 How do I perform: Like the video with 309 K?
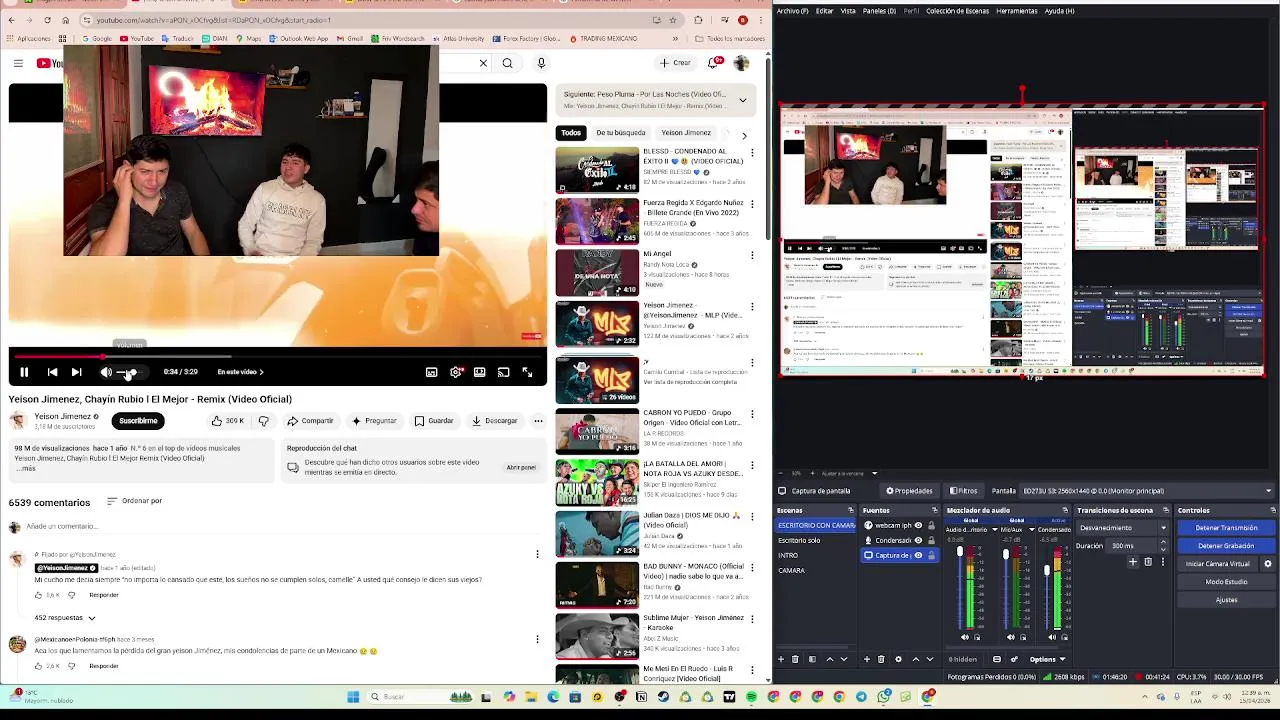(x=228, y=421)
